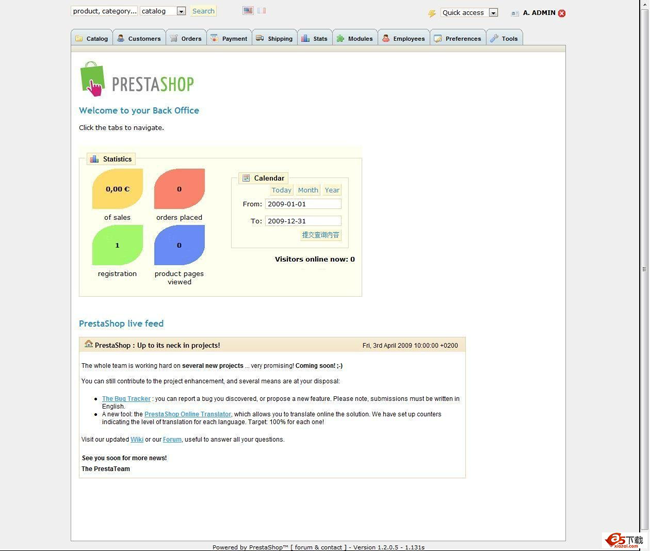
Task: Open the Forum link in the feed
Action: pyautogui.click(x=172, y=439)
